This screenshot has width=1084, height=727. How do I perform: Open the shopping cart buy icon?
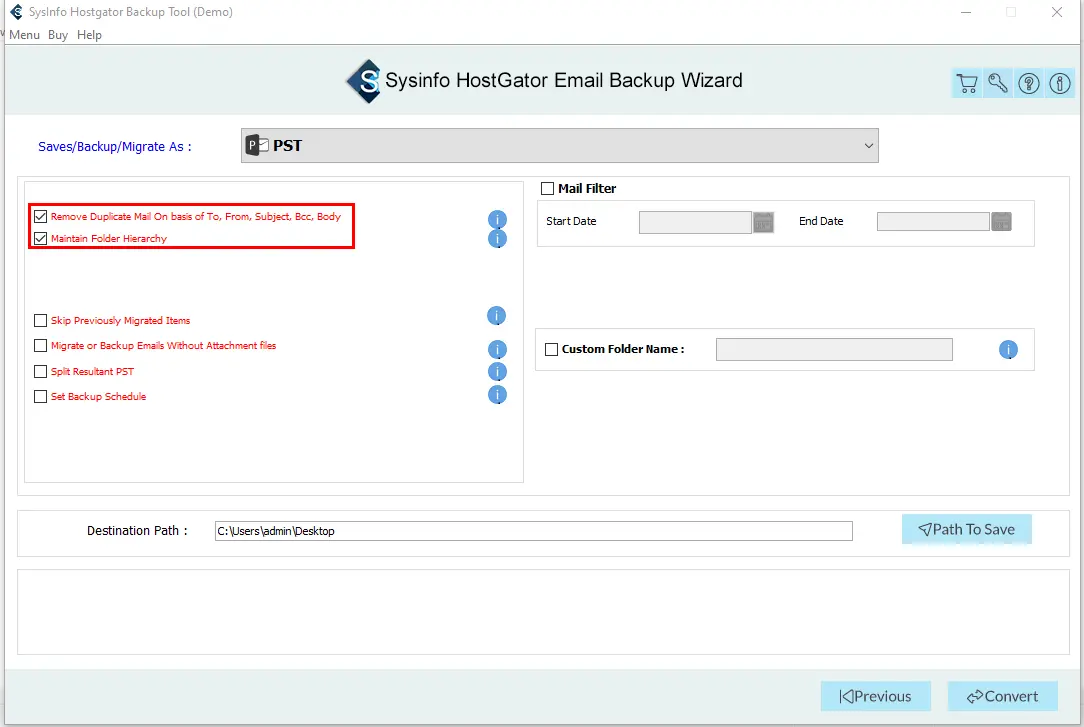(966, 84)
